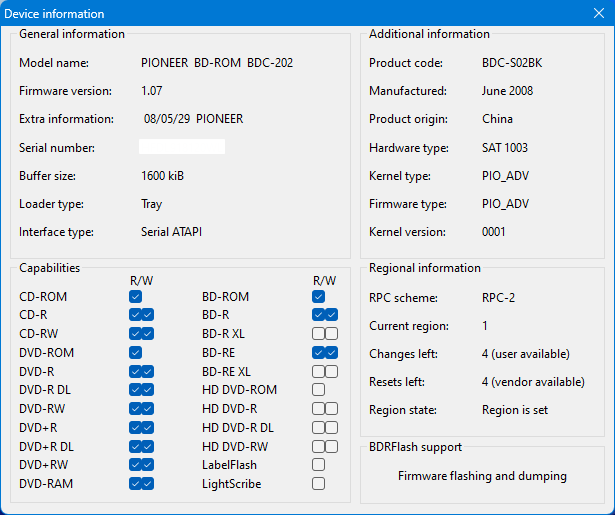Toggle the DVD+R read checkbox
The width and height of the screenshot is (615, 515).
135,428
